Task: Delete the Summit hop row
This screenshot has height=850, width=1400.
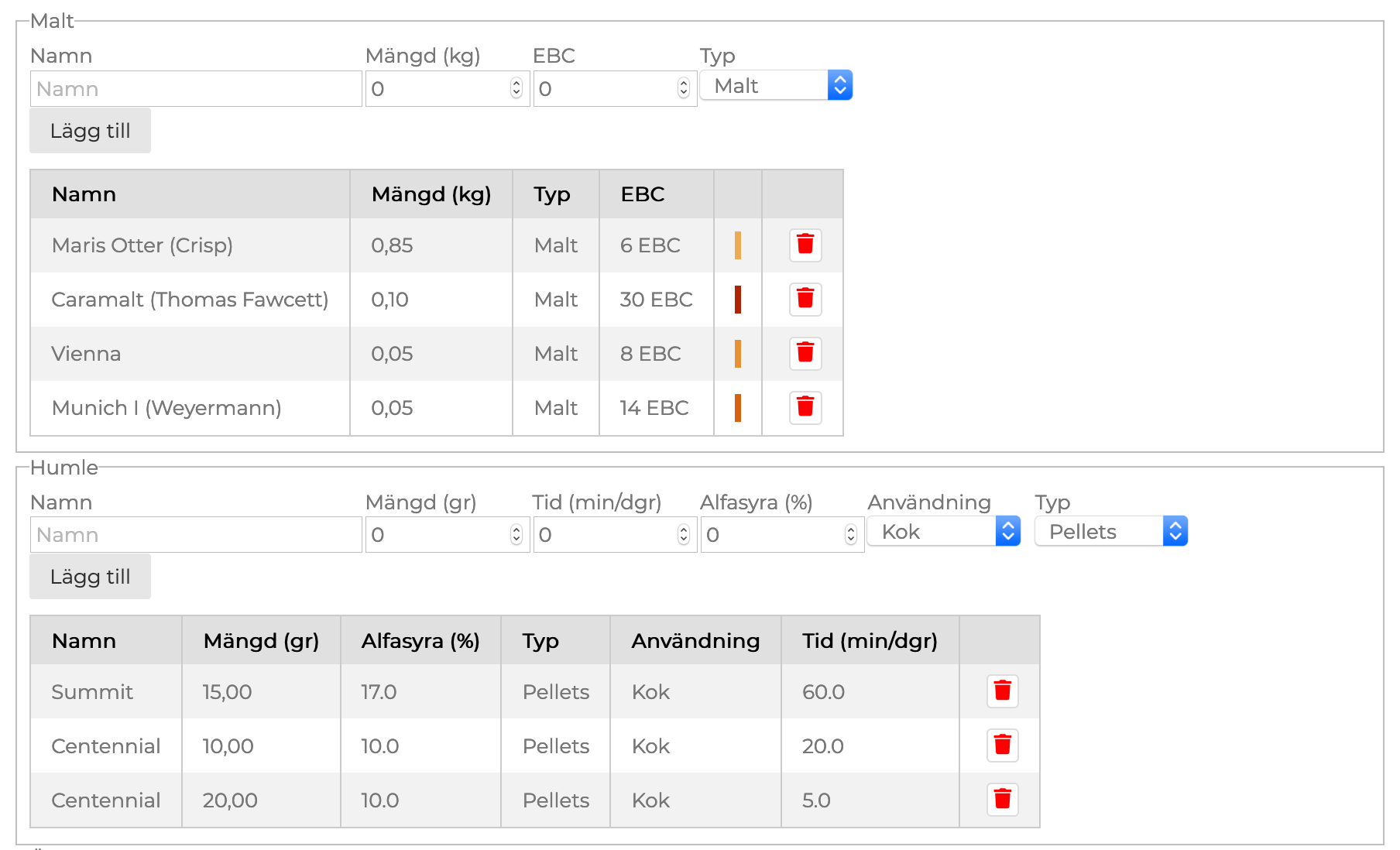Action: [x=1002, y=691]
